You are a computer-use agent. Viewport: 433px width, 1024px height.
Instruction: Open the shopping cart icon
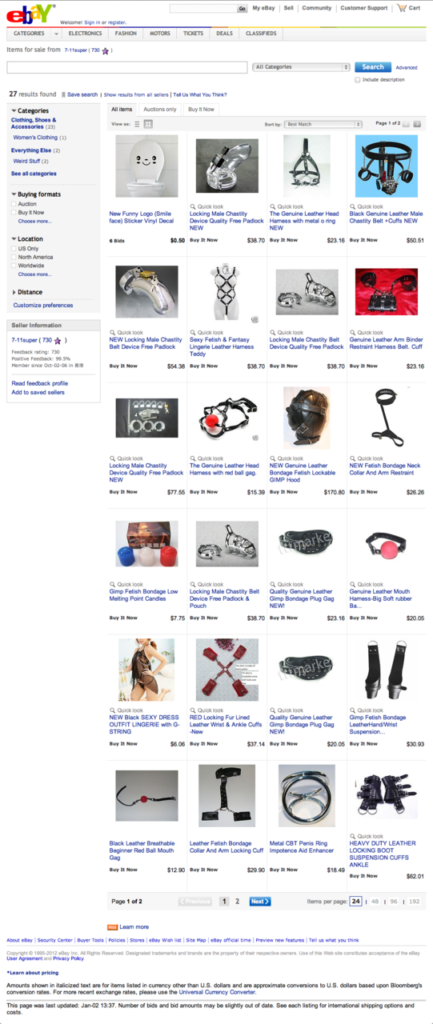tap(400, 8)
